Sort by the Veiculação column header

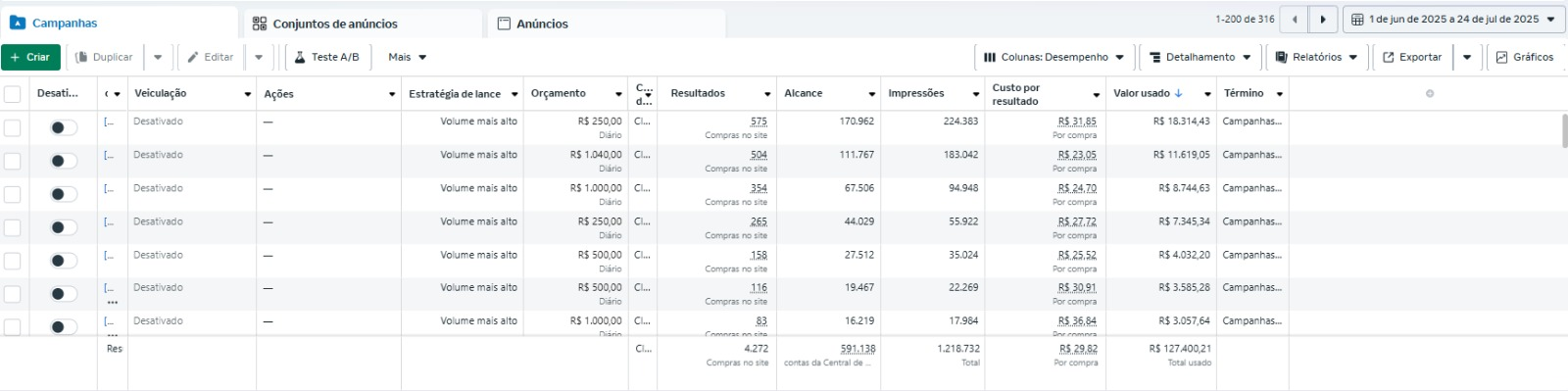click(160, 94)
